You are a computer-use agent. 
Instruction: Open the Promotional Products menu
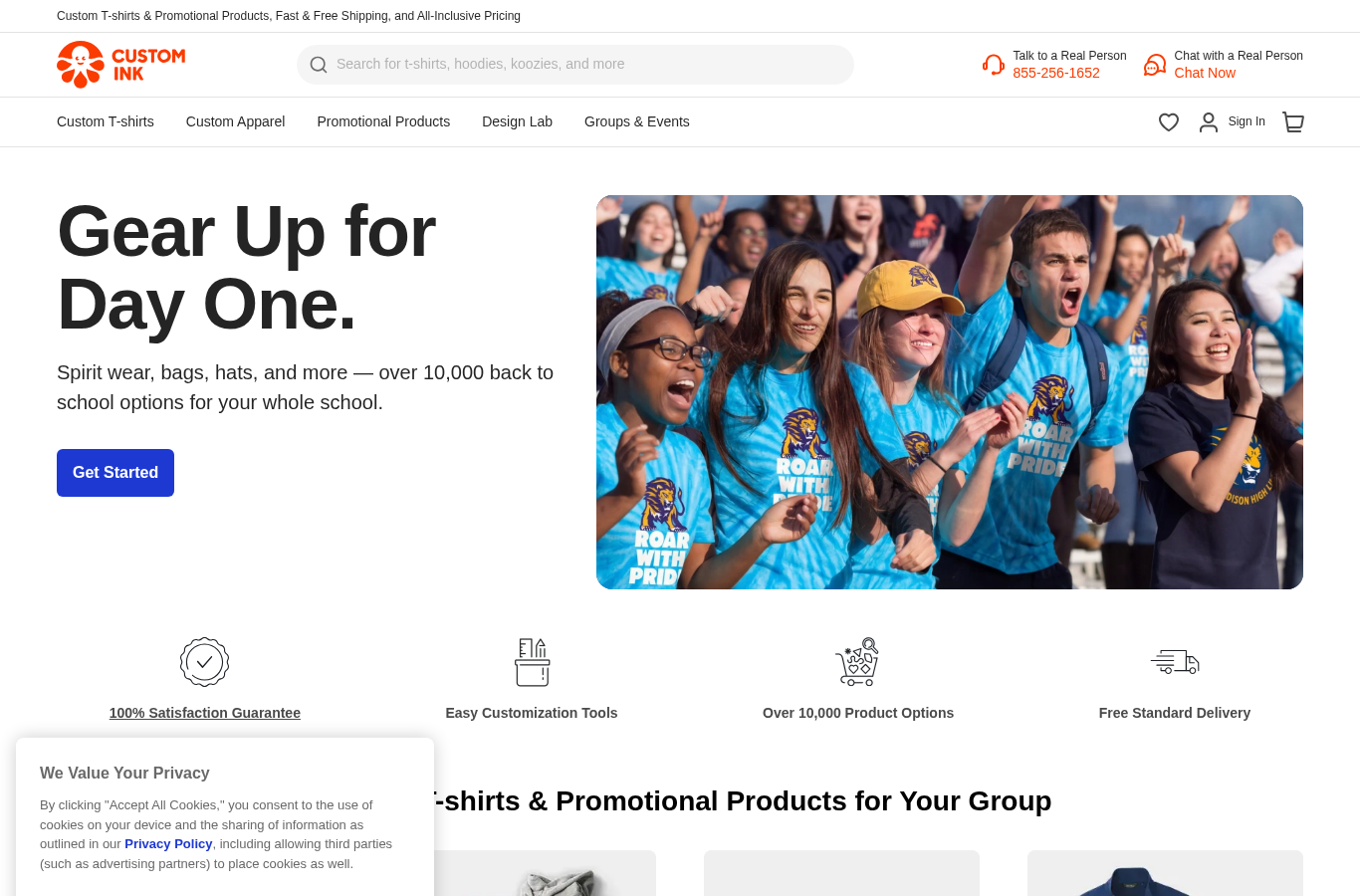click(x=383, y=121)
